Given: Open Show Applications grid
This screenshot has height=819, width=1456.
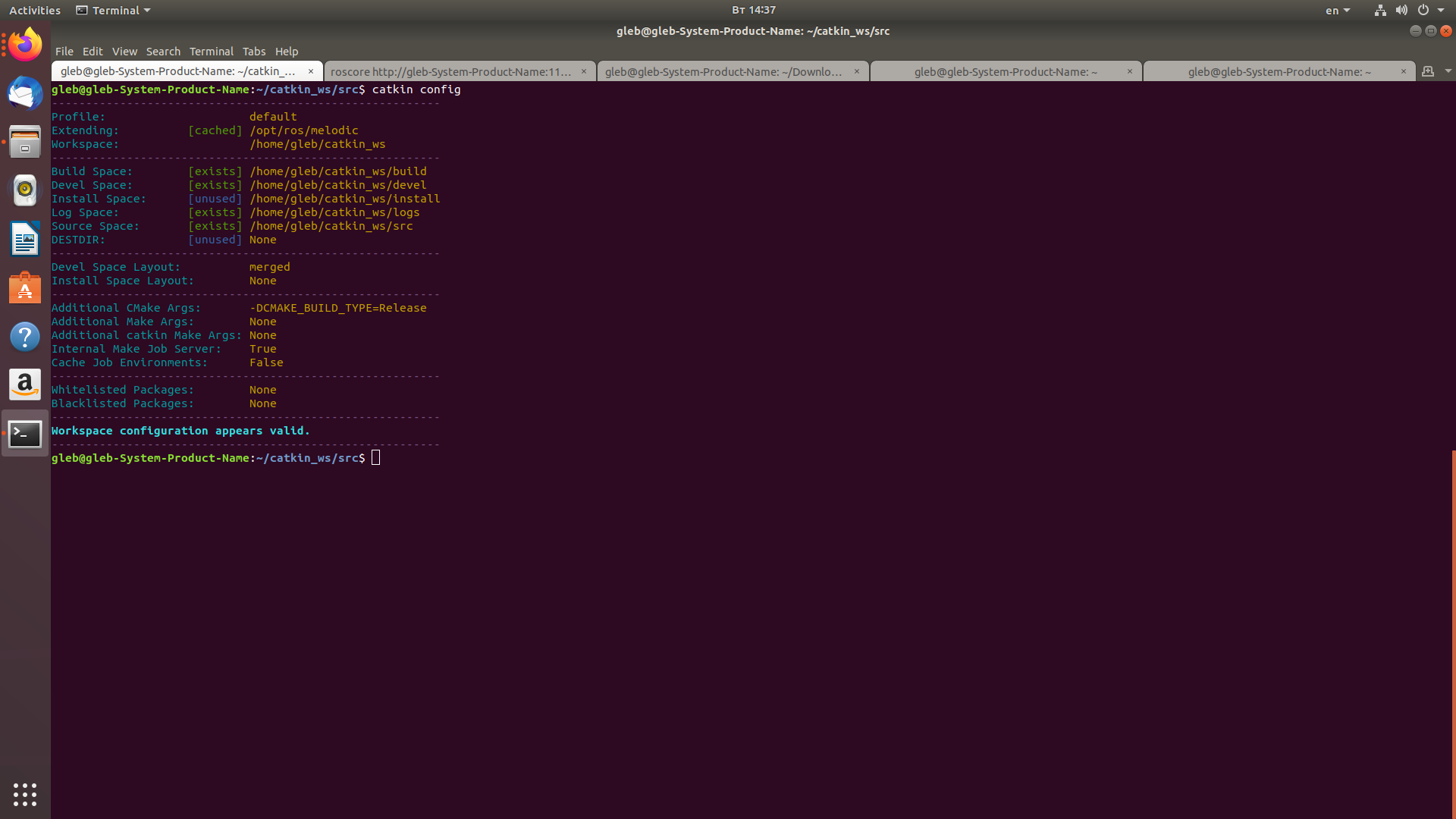Looking at the screenshot, I should (25, 795).
